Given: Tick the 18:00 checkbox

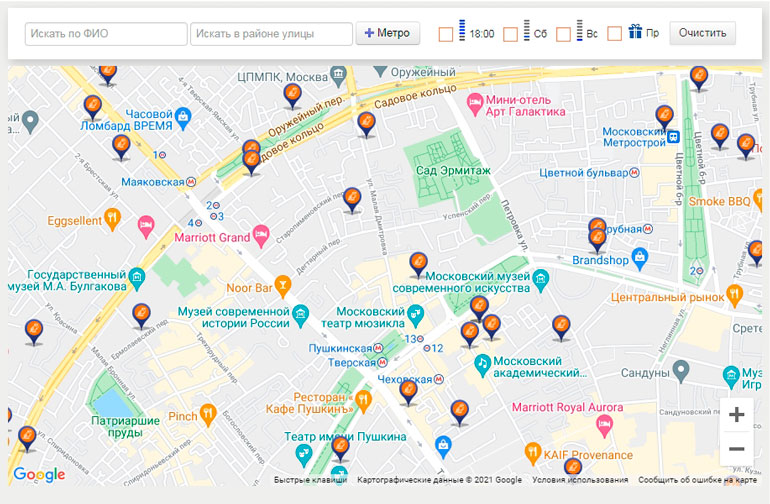Looking at the screenshot, I should coord(445,34).
